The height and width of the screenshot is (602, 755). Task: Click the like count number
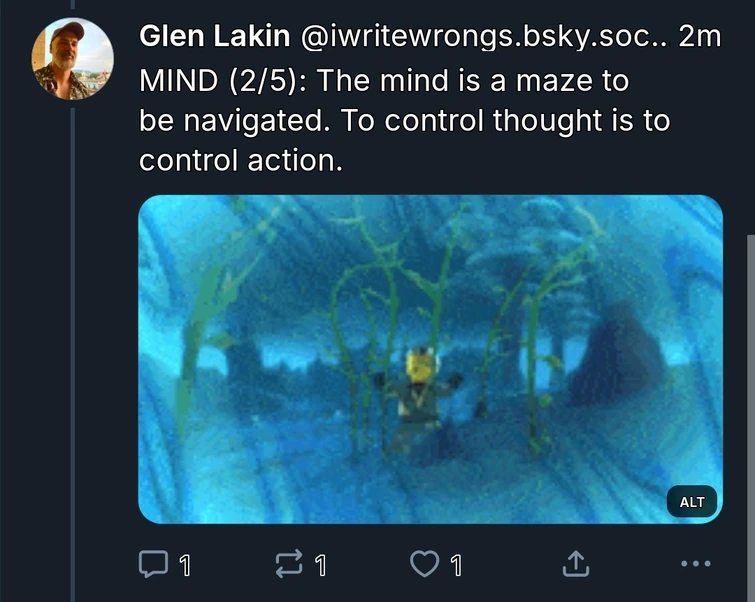457,566
